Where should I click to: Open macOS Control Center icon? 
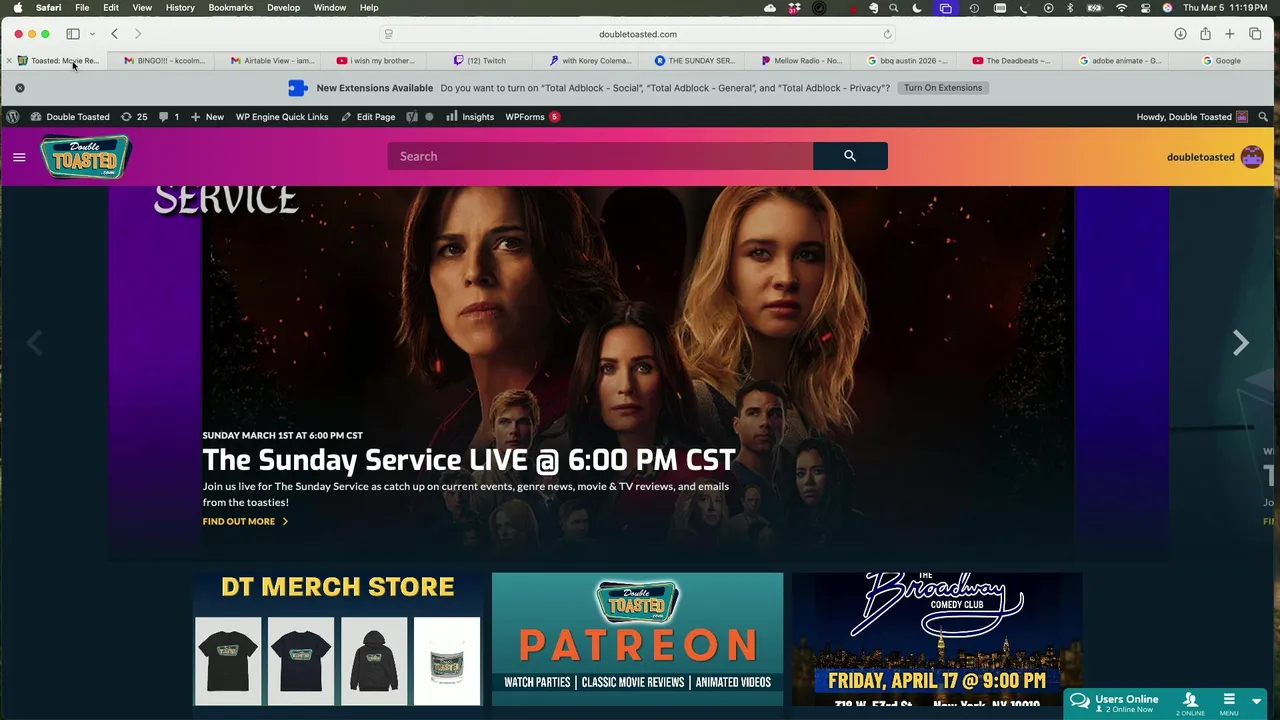[x=1144, y=8]
